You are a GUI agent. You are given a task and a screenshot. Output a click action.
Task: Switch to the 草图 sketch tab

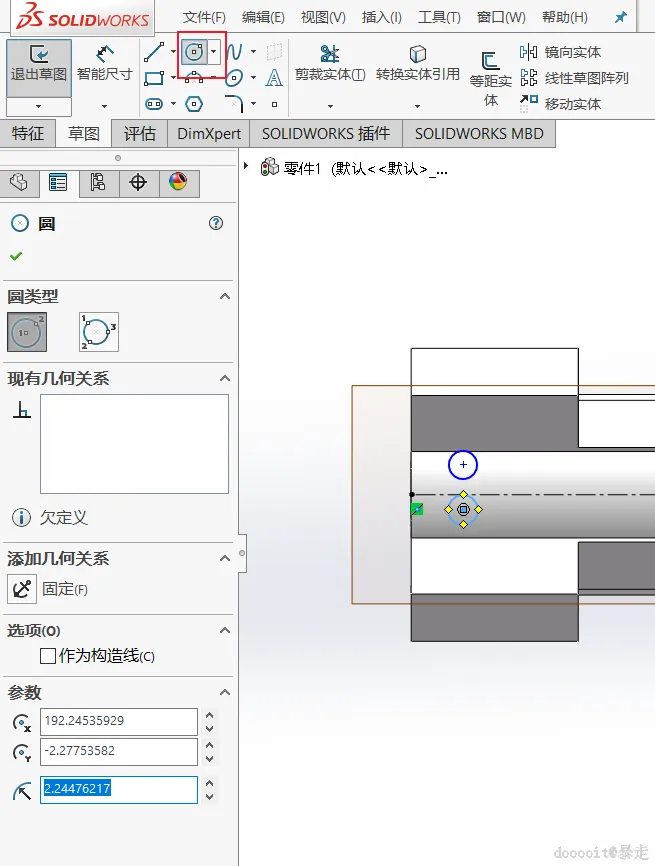click(x=83, y=134)
